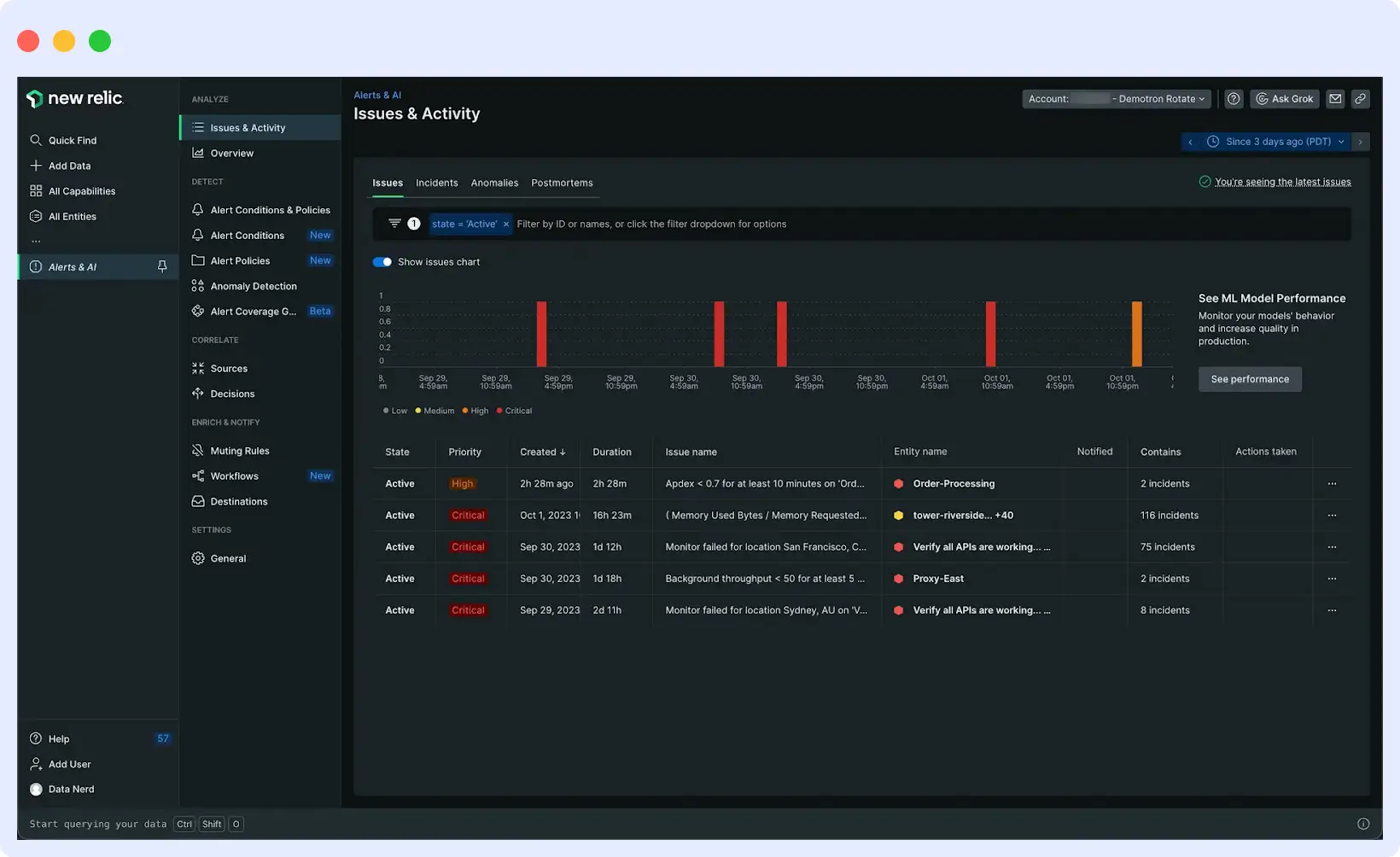The width and height of the screenshot is (1400, 857).
Task: Open You're seeing the latest issues link
Action: click(1282, 181)
